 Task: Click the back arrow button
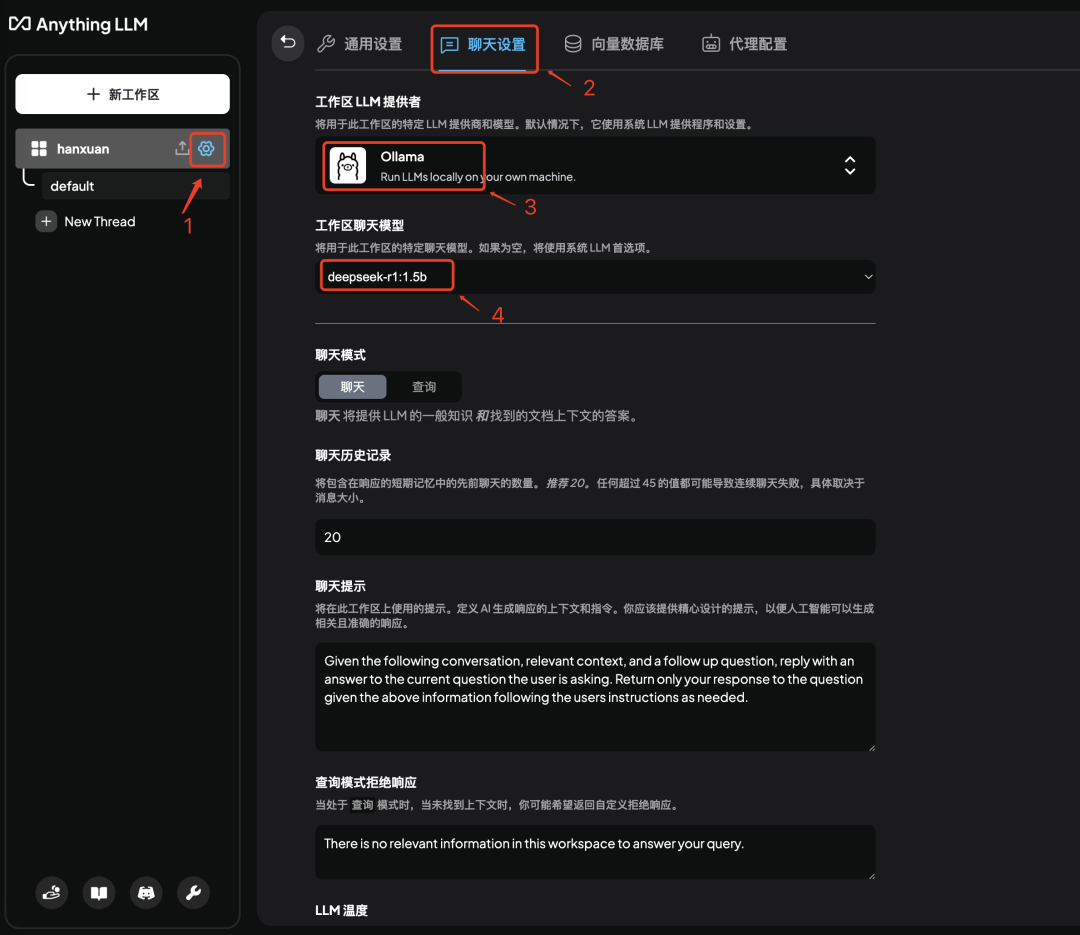click(x=288, y=43)
